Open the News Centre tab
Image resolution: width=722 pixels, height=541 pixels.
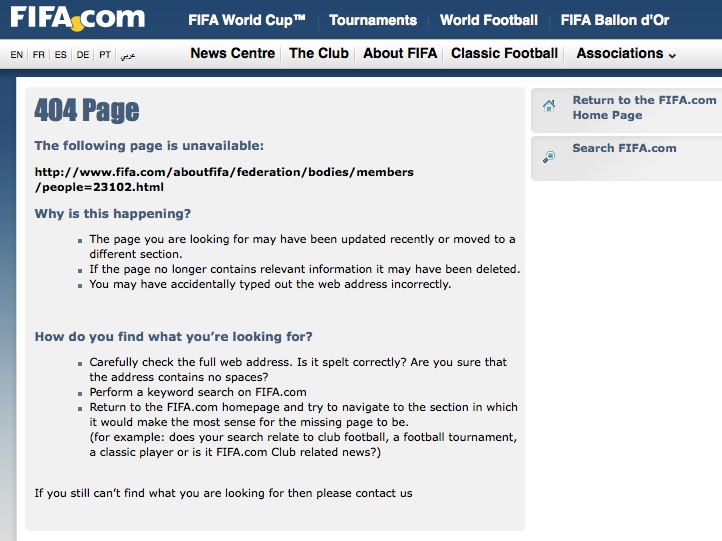point(233,53)
